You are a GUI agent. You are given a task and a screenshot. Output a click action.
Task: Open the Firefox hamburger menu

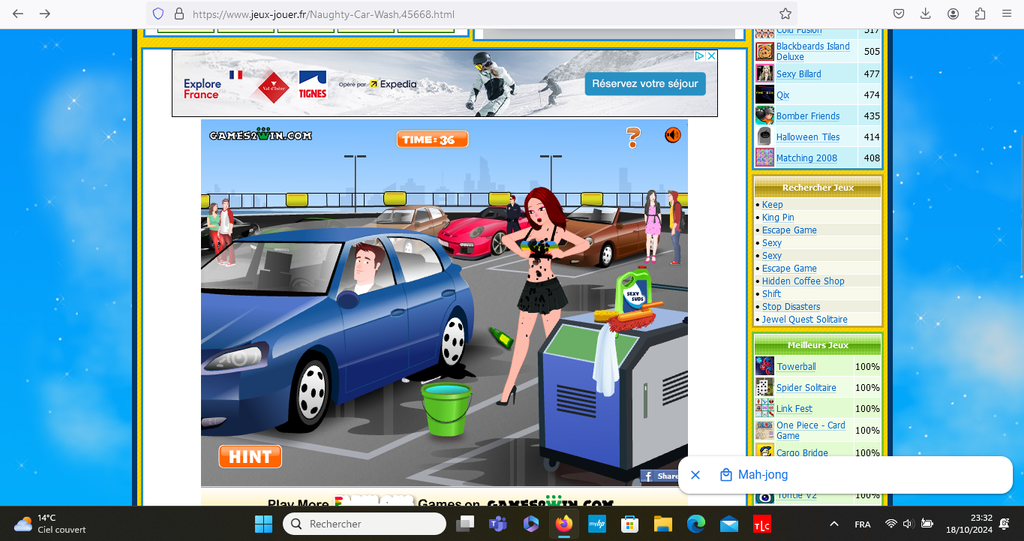(1006, 14)
